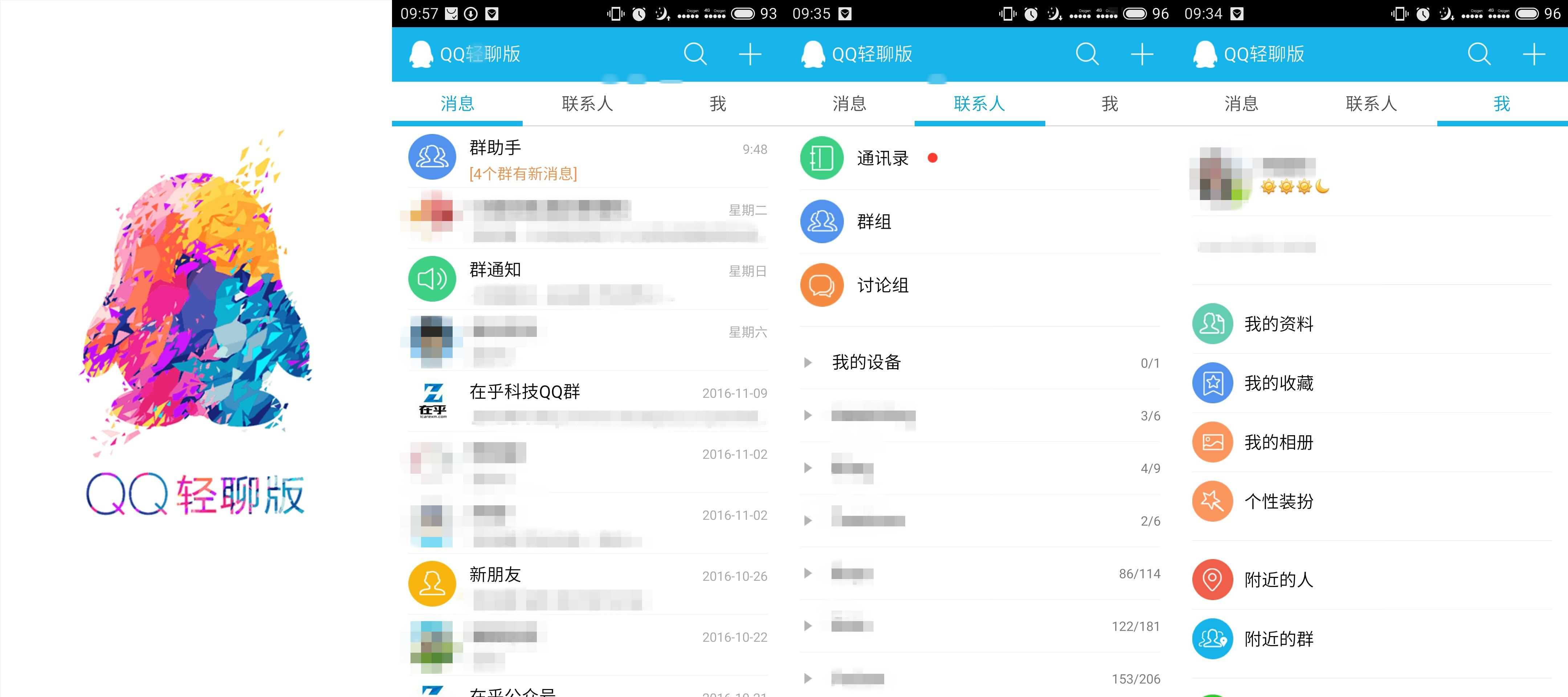
Task: Expand contact group showing 122/181
Action: [x=808, y=626]
